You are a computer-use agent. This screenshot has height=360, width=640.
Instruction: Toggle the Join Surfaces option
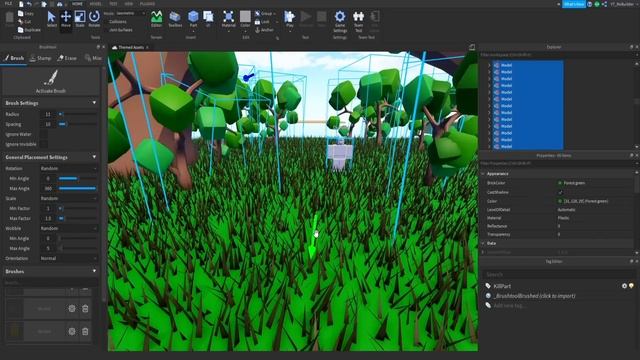120,30
